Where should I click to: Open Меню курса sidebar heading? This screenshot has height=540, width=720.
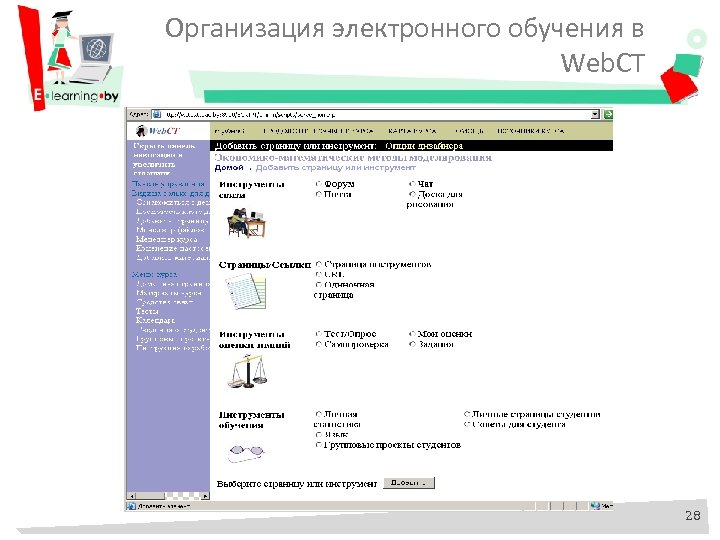(154, 275)
